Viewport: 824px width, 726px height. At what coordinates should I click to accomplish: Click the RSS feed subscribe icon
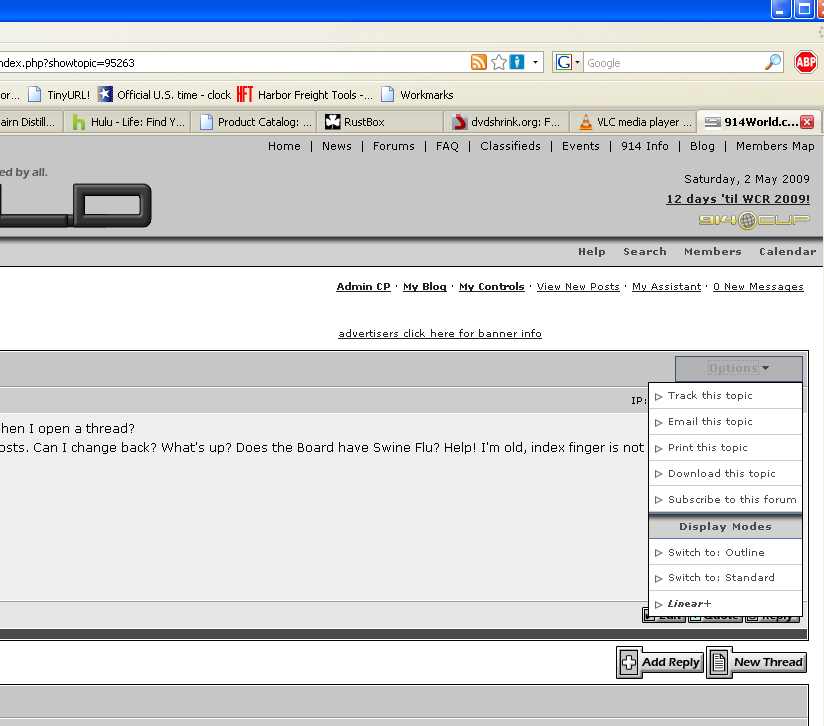click(479, 62)
